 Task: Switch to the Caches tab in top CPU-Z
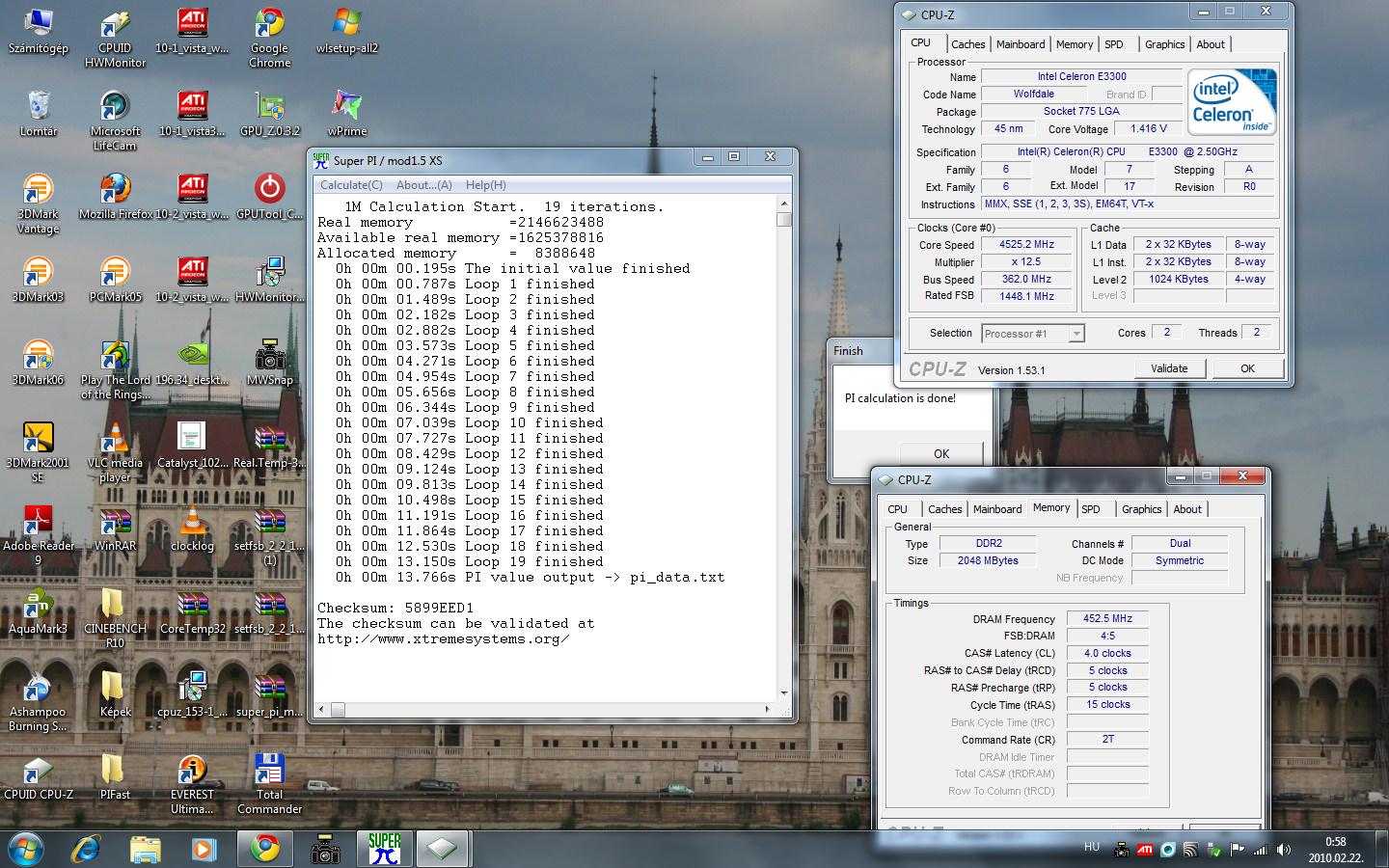pos(967,44)
